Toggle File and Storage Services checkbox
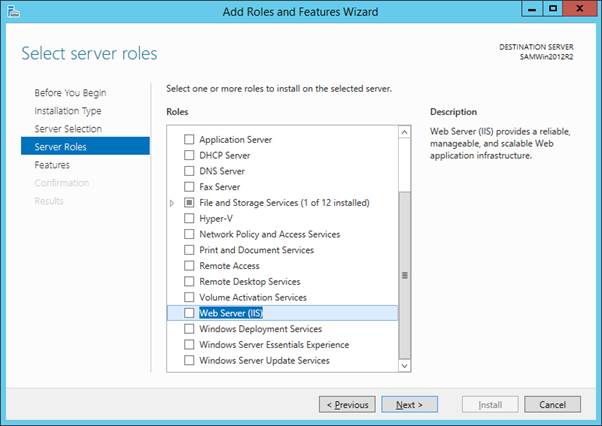This screenshot has width=602, height=426. coord(189,203)
